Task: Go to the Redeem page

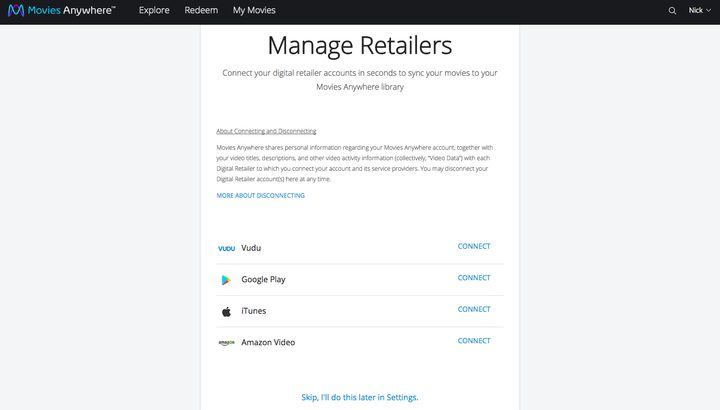Action: click(201, 10)
